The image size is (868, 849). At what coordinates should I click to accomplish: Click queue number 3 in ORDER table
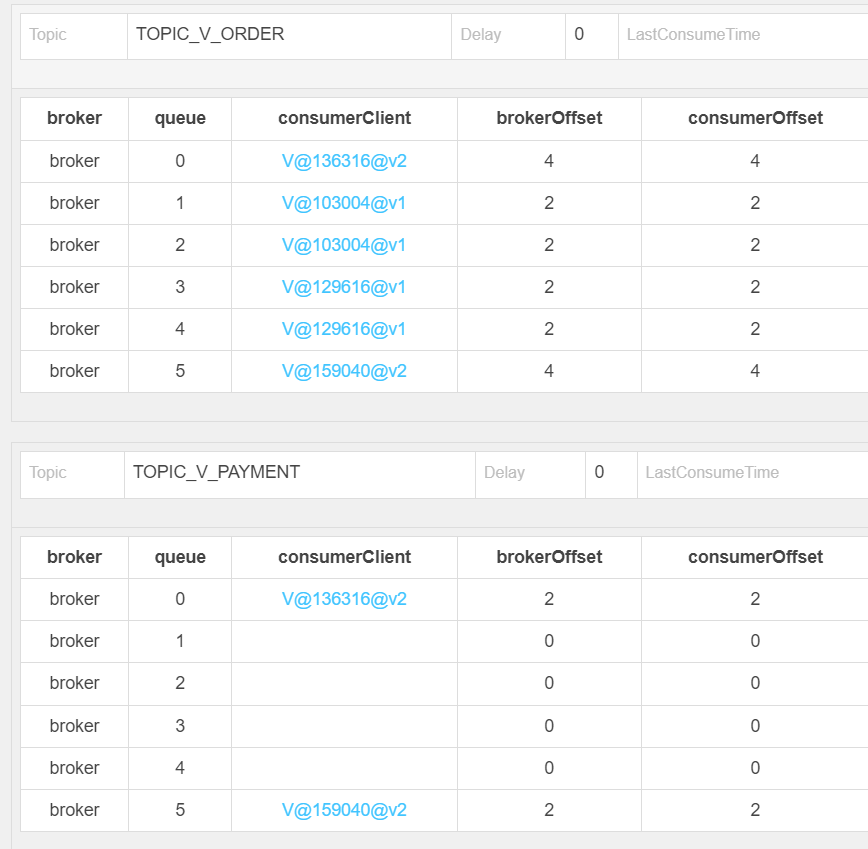[x=180, y=287]
